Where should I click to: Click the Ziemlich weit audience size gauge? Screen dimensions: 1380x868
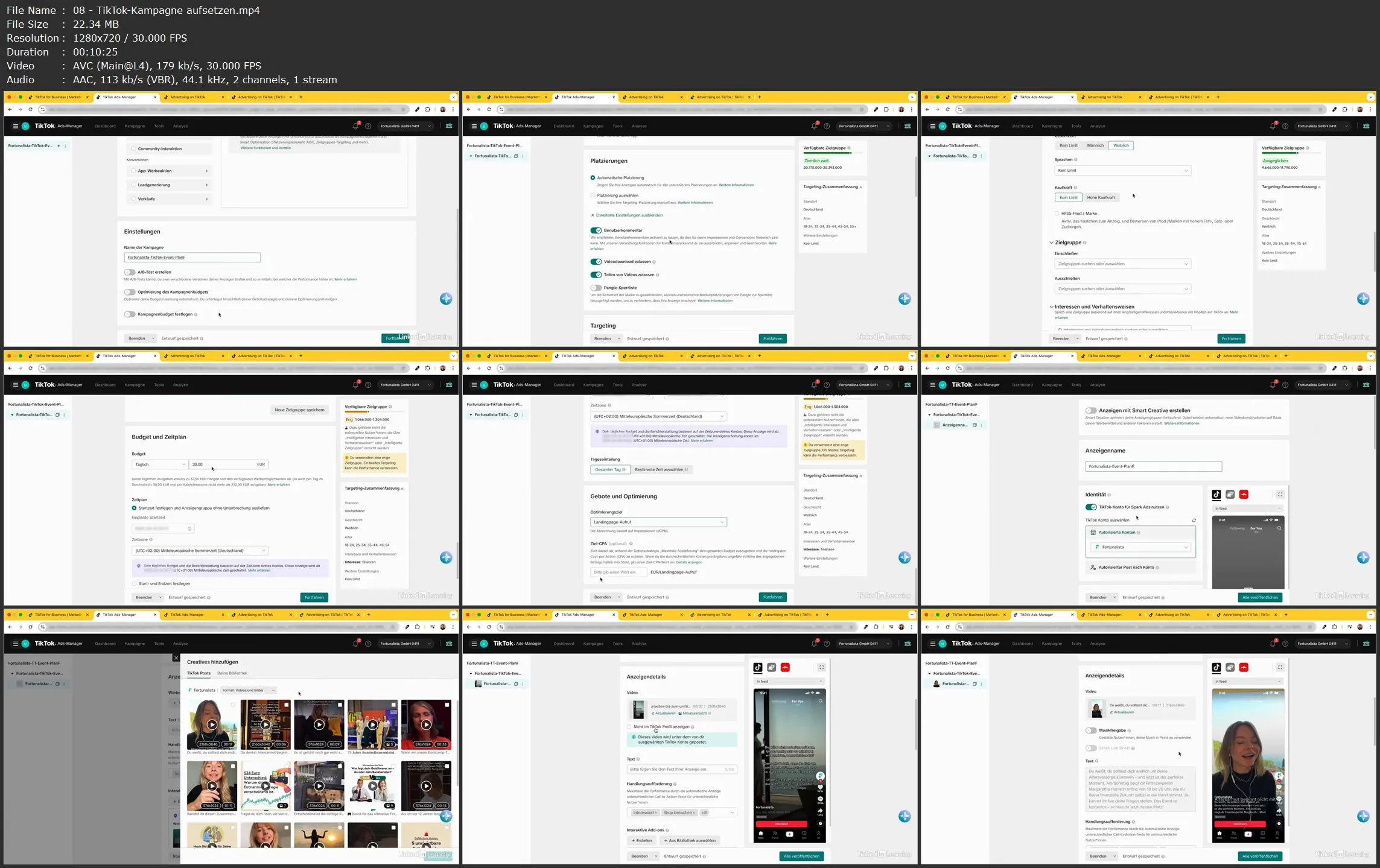831,154
